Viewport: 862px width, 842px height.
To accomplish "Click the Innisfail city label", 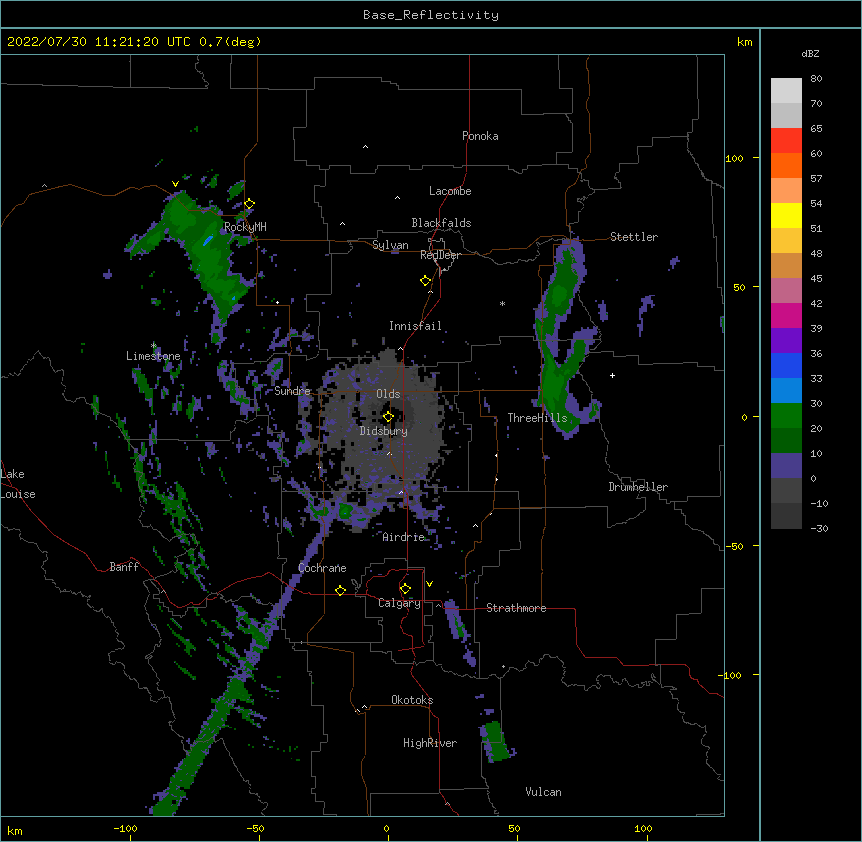I will (x=415, y=326).
